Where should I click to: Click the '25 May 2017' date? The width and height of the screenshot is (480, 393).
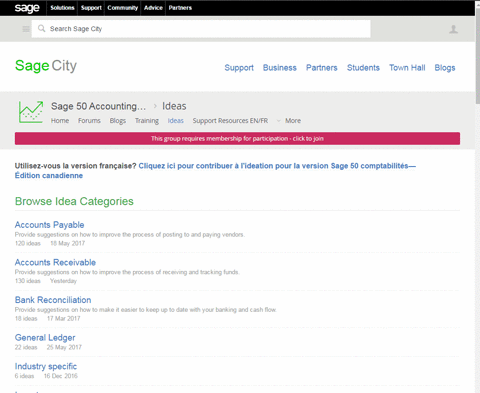[64, 347]
